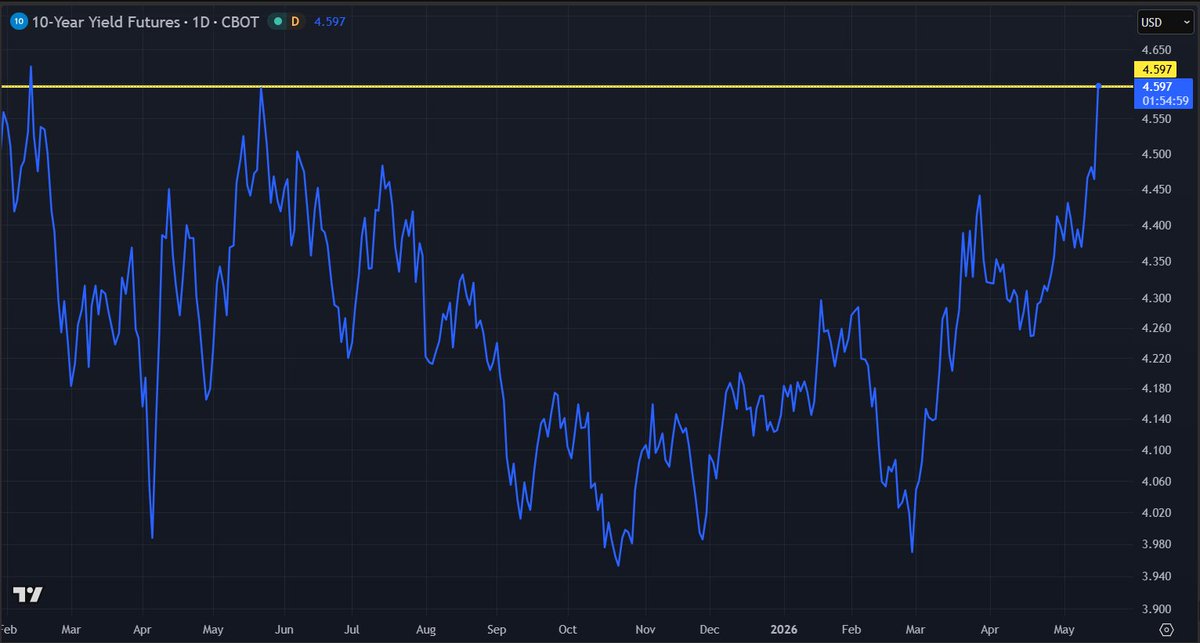Click the 4.100 price axis label
This screenshot has width=1200, height=643.
click(1156, 450)
